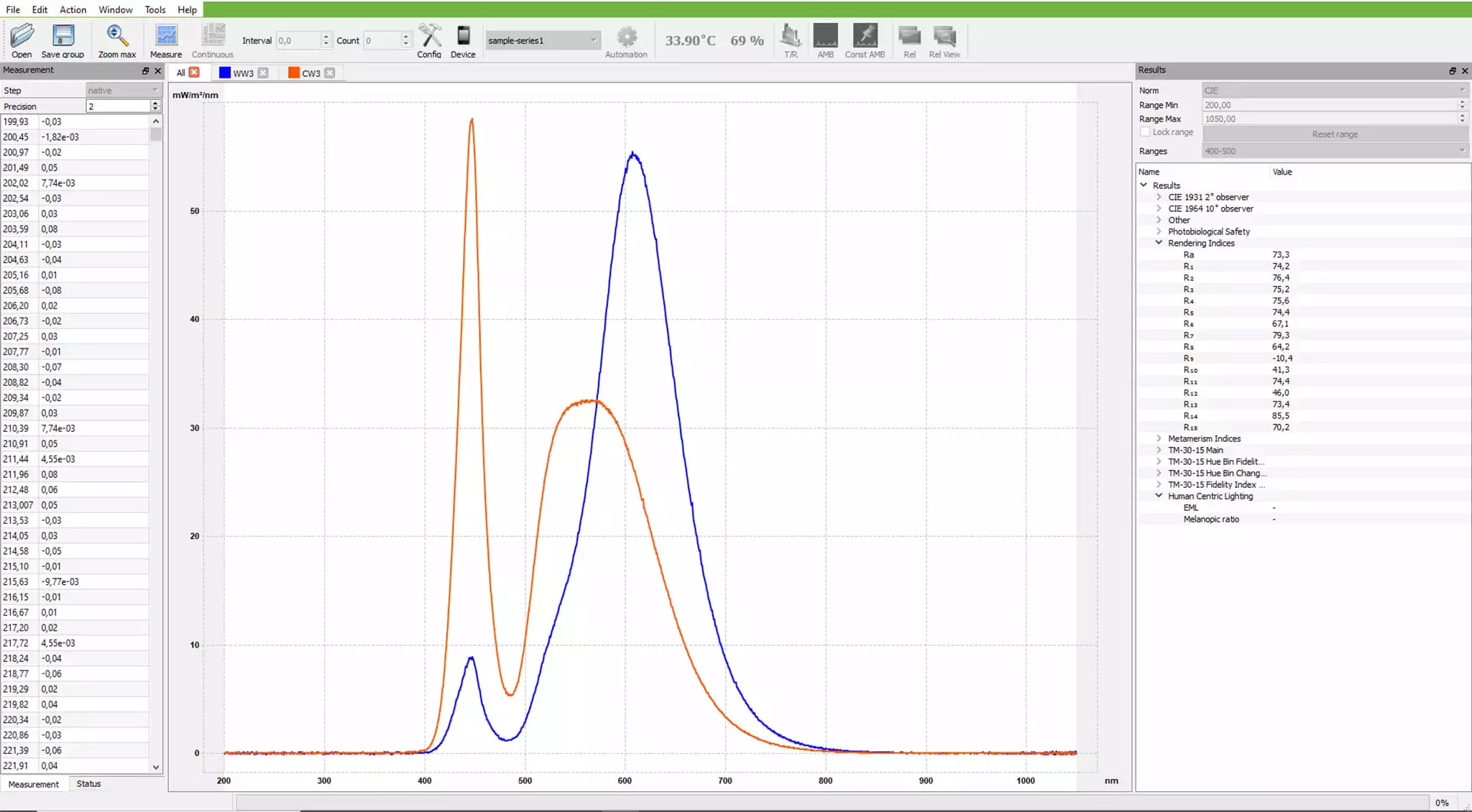Click the Reset range button
The width and height of the screenshot is (1472, 812).
click(x=1335, y=134)
